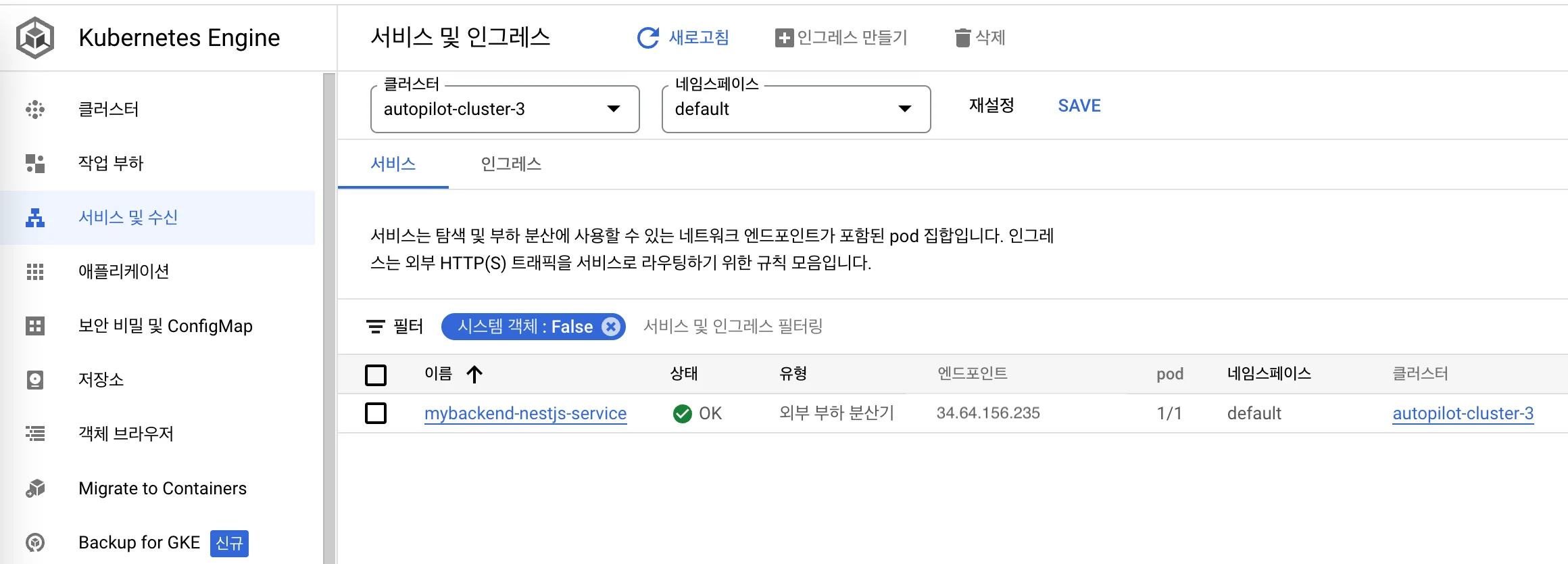
Task: Click the Kubernetes Engine logo icon
Action: pyautogui.click(x=35, y=38)
